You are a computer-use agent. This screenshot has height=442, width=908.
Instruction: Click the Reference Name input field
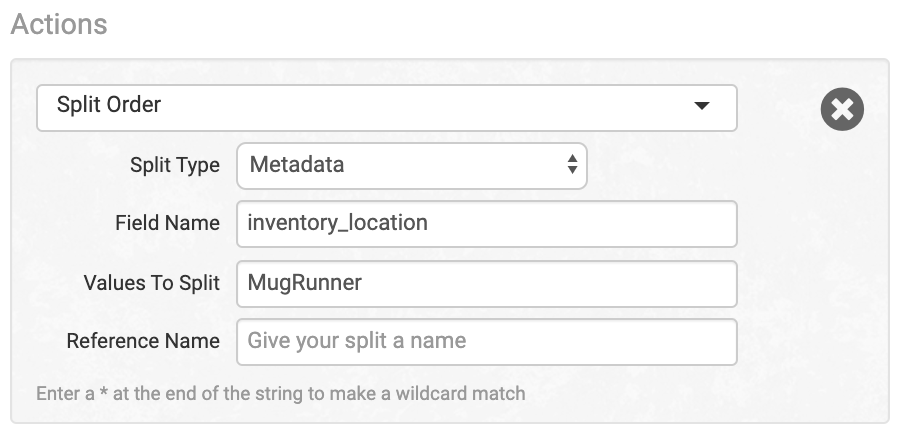pos(486,341)
